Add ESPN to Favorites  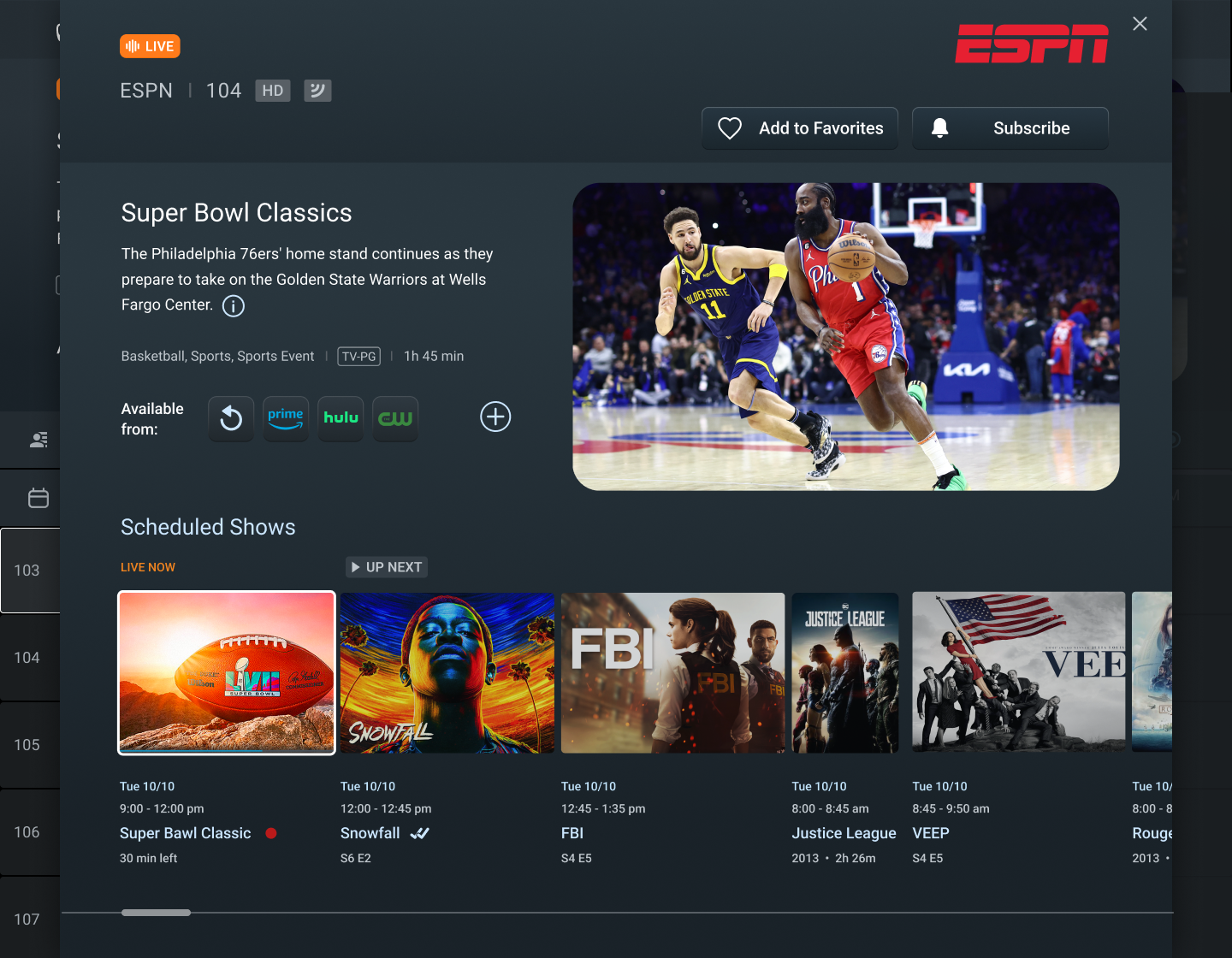[x=800, y=128]
